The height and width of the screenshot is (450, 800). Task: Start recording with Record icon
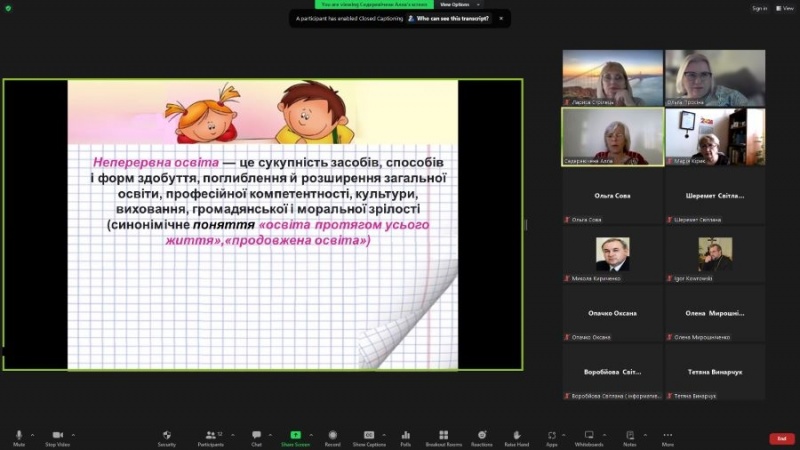click(x=332, y=437)
